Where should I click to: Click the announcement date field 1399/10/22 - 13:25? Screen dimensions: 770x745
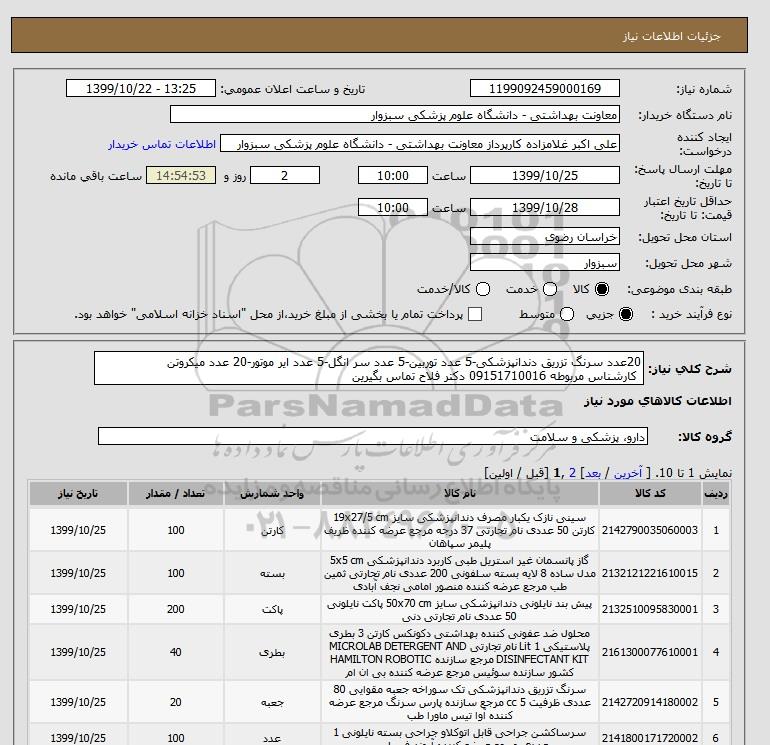tap(141, 88)
